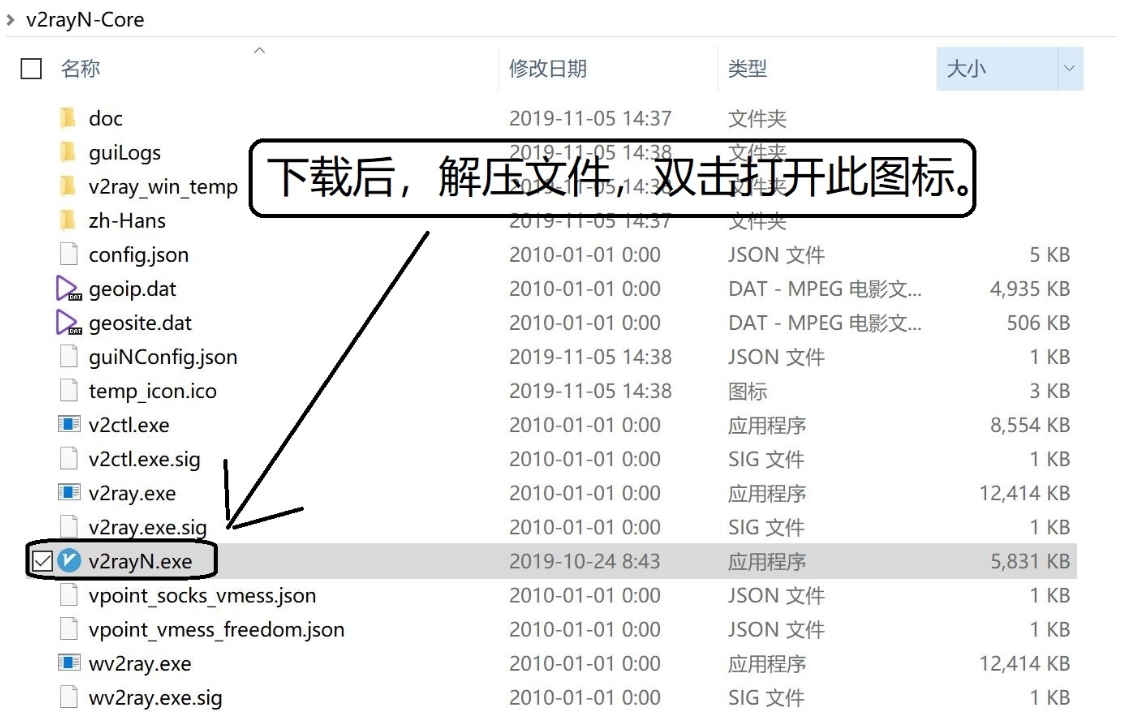Select the vpoint_vmess_freedom.json file name
1125x721 pixels.
pos(217,630)
